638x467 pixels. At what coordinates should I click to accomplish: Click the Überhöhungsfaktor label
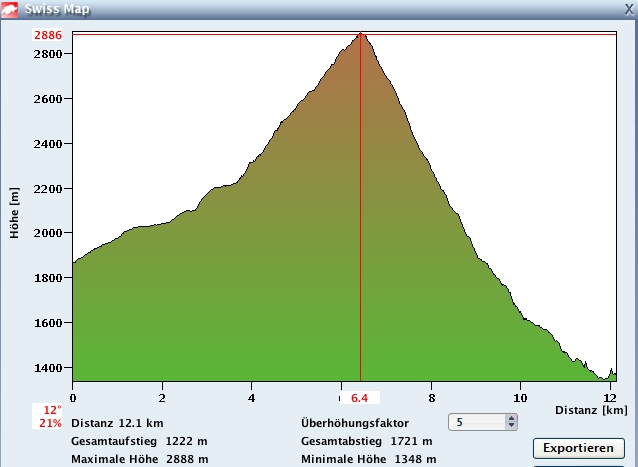pos(354,423)
